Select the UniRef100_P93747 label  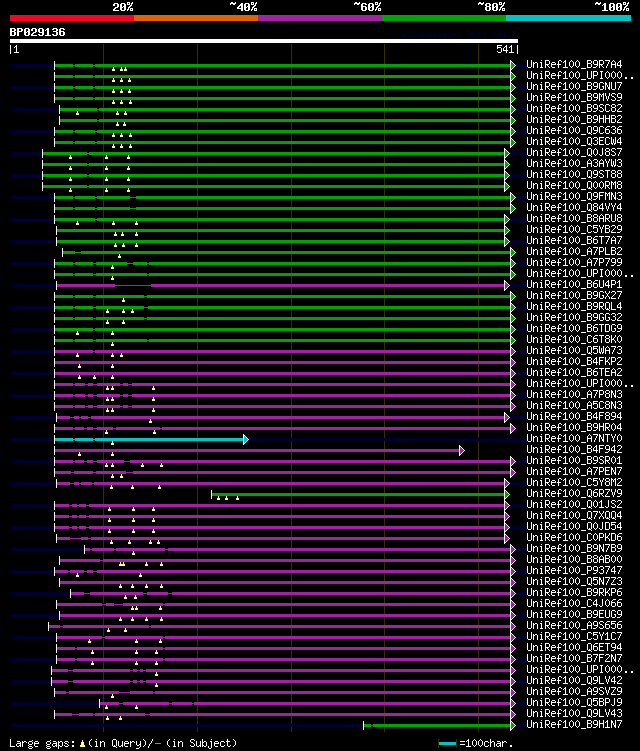574,571
